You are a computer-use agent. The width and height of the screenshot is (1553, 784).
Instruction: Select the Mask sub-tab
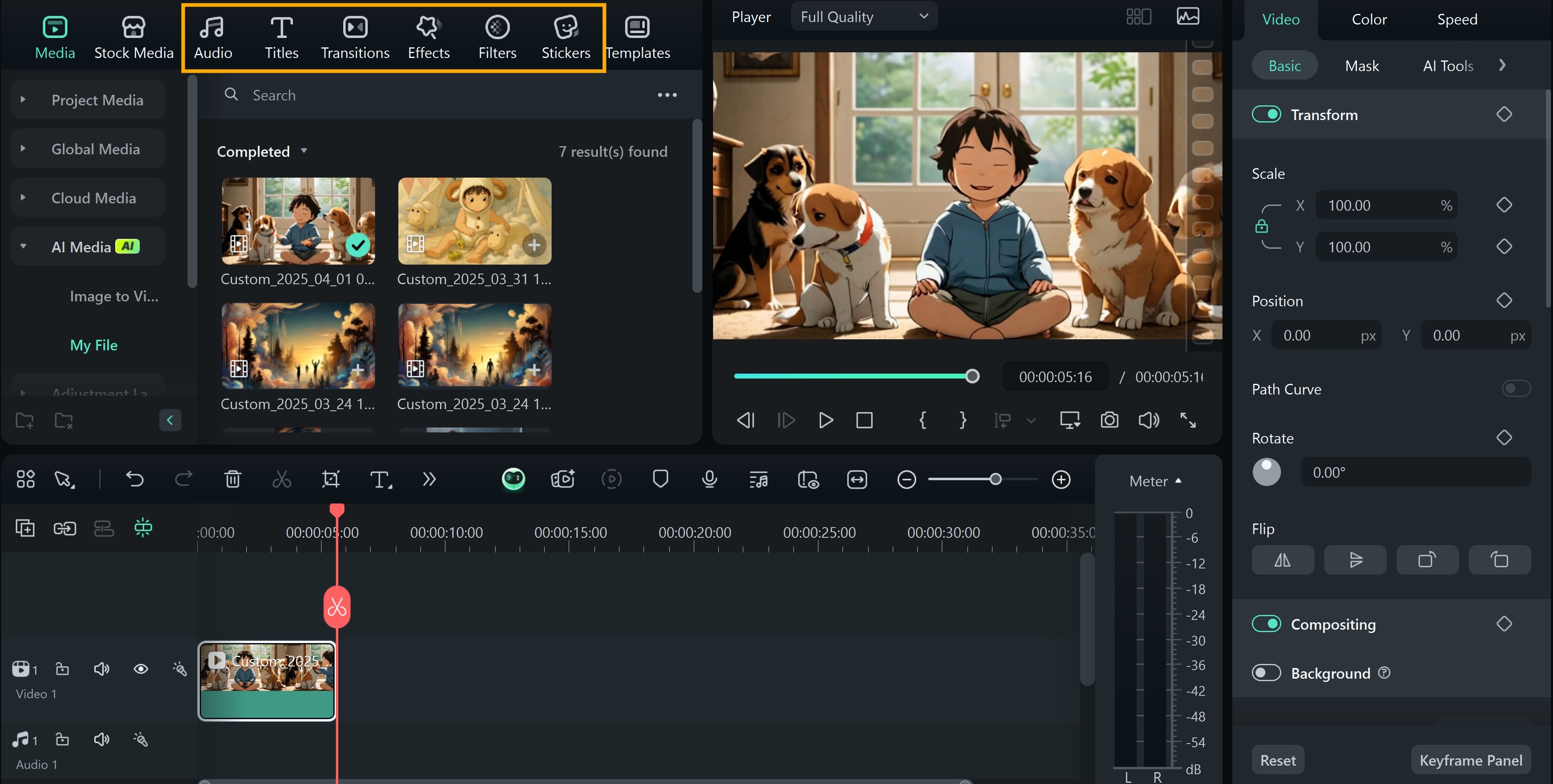coord(1361,66)
